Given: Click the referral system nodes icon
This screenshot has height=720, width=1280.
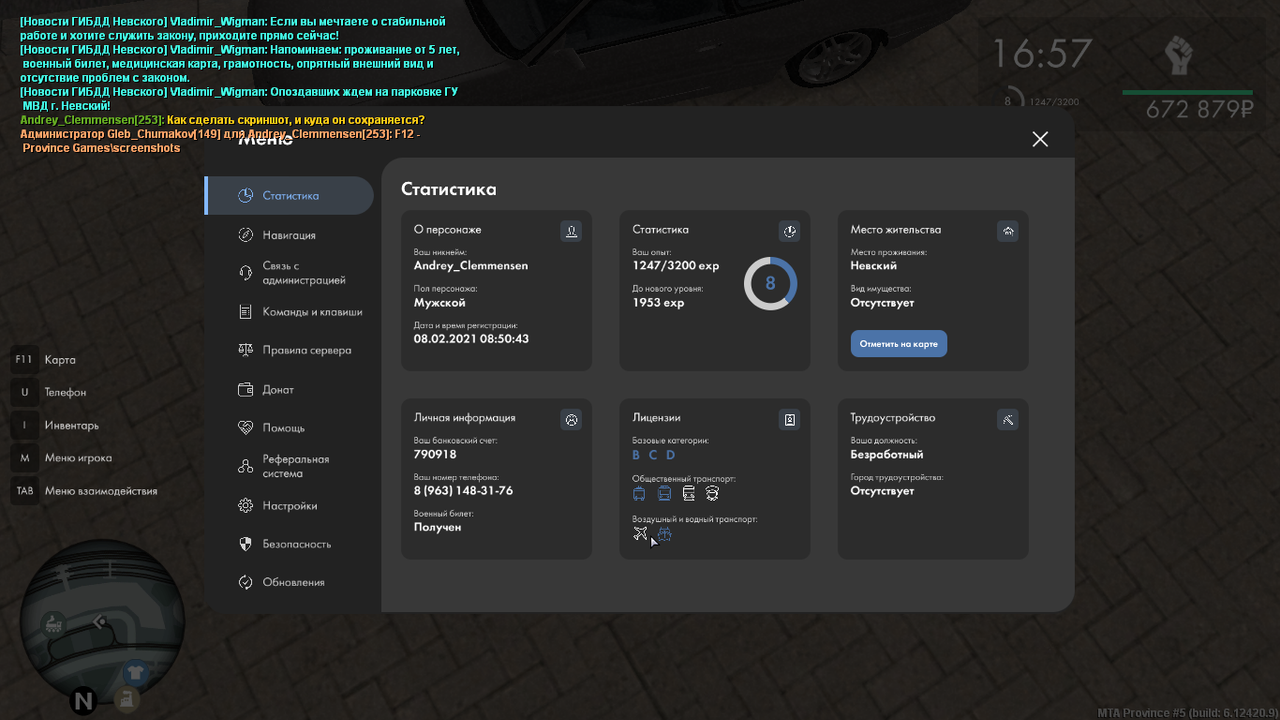Looking at the screenshot, I should [246, 466].
